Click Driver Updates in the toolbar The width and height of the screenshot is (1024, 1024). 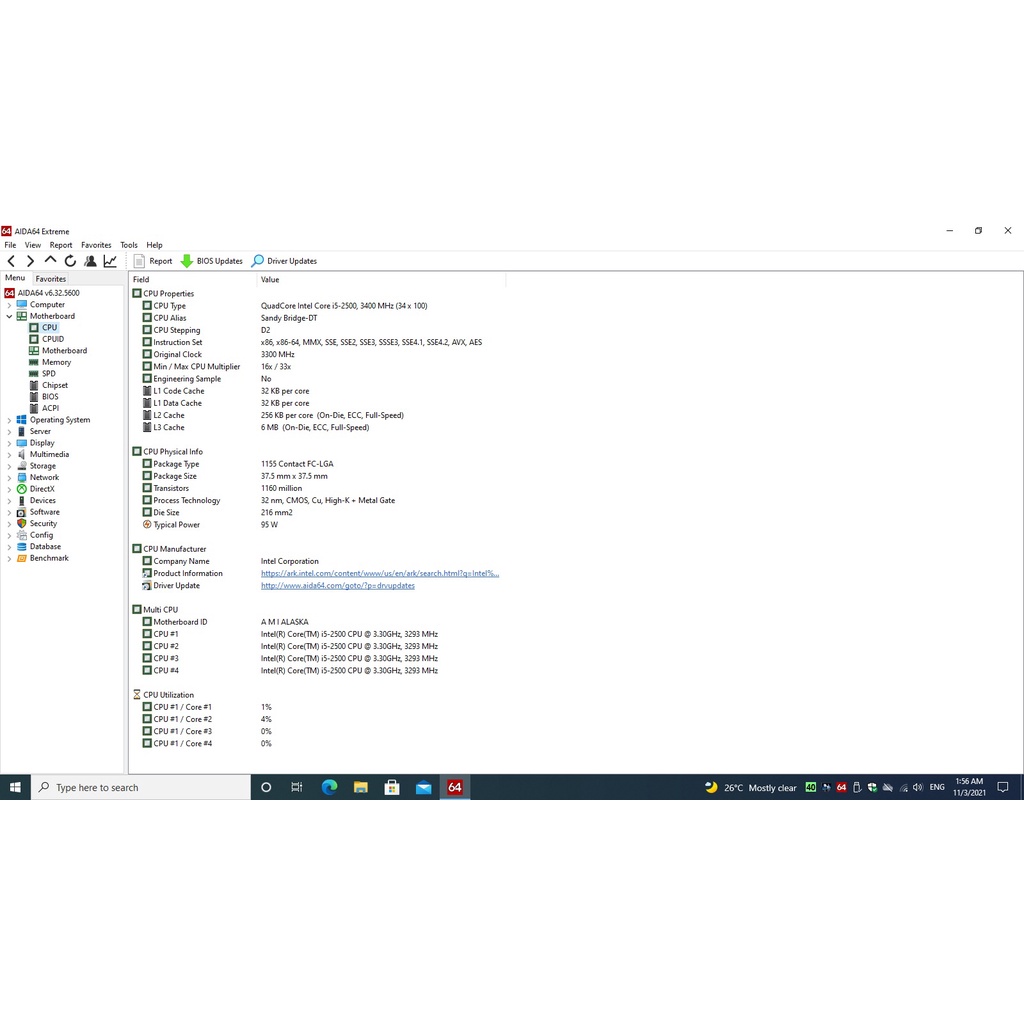point(284,261)
